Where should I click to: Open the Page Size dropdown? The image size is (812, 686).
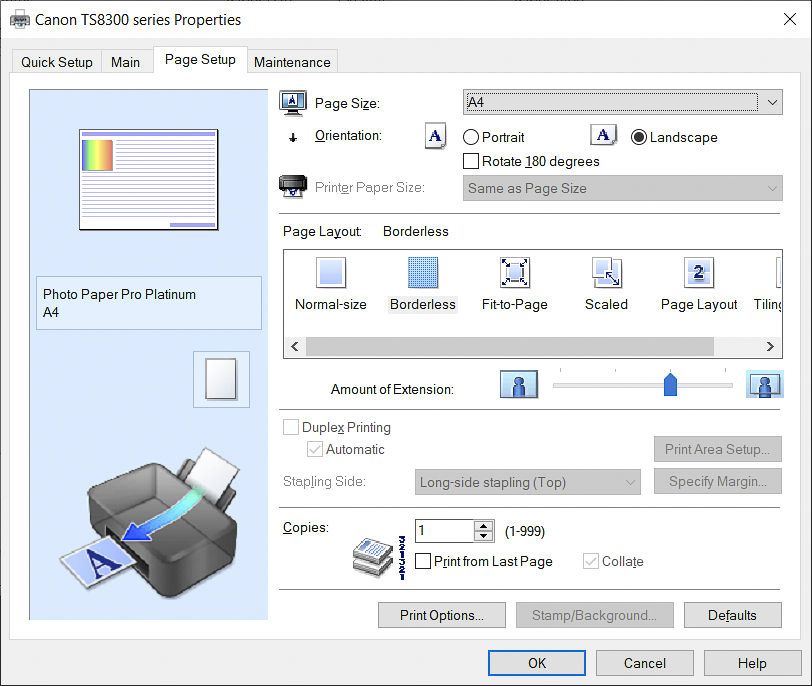coord(622,102)
